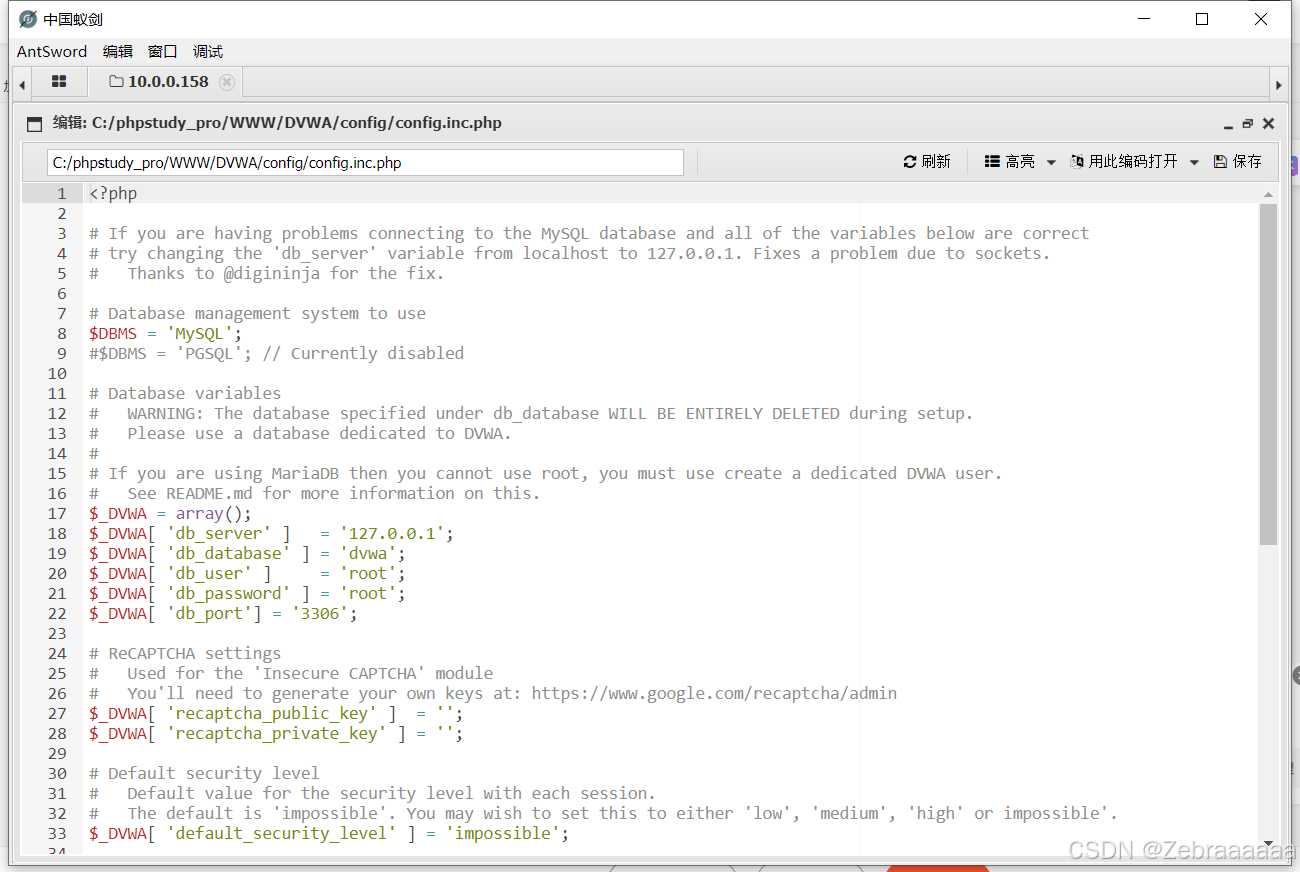The width and height of the screenshot is (1300, 872).
Task: Close the 10.0.0.158 tab
Action: 227,82
